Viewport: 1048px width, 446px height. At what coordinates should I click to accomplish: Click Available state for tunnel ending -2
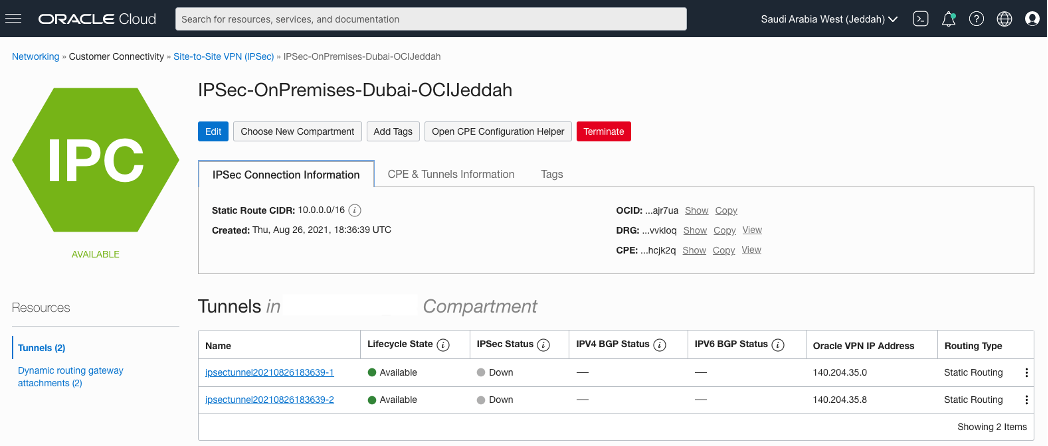392,400
